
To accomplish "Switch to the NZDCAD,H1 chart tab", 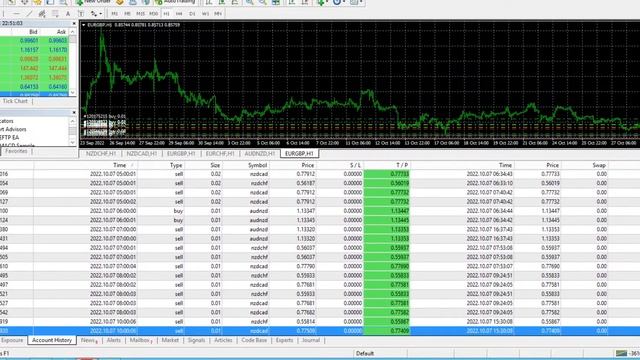I will coord(142,153).
